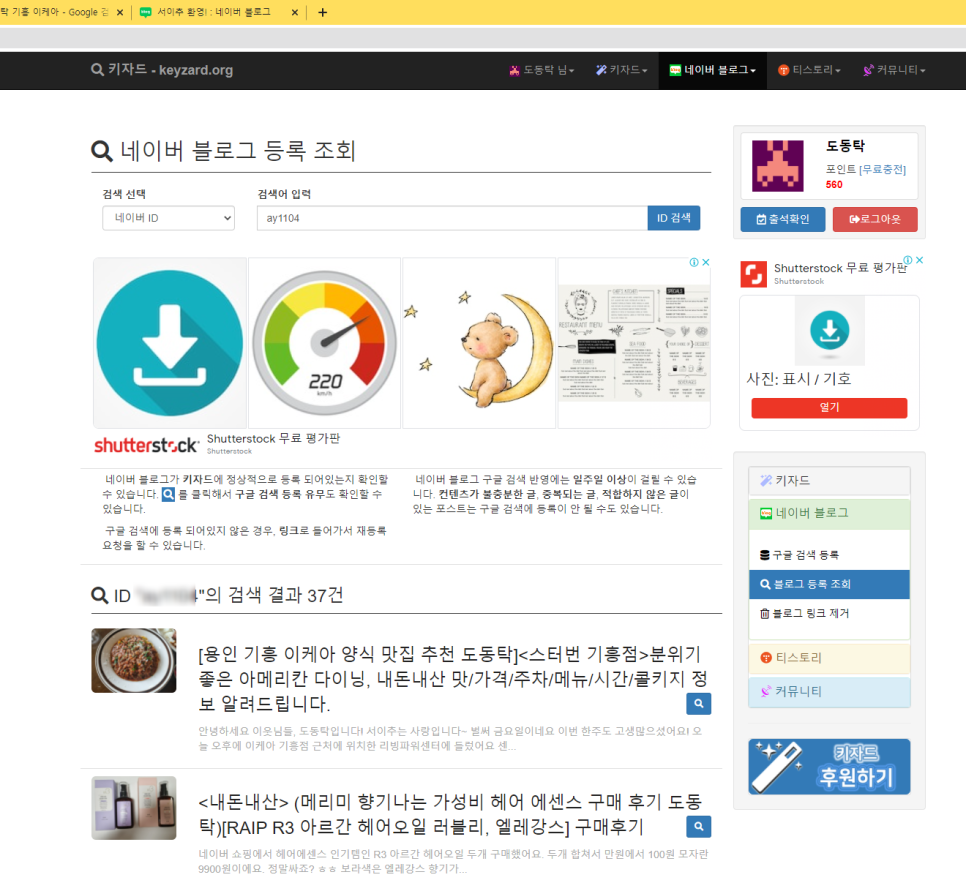Screen dimensions: 966x883
Task: Select 네이버 블로그 section in sidebar menu
Action: pos(829,513)
